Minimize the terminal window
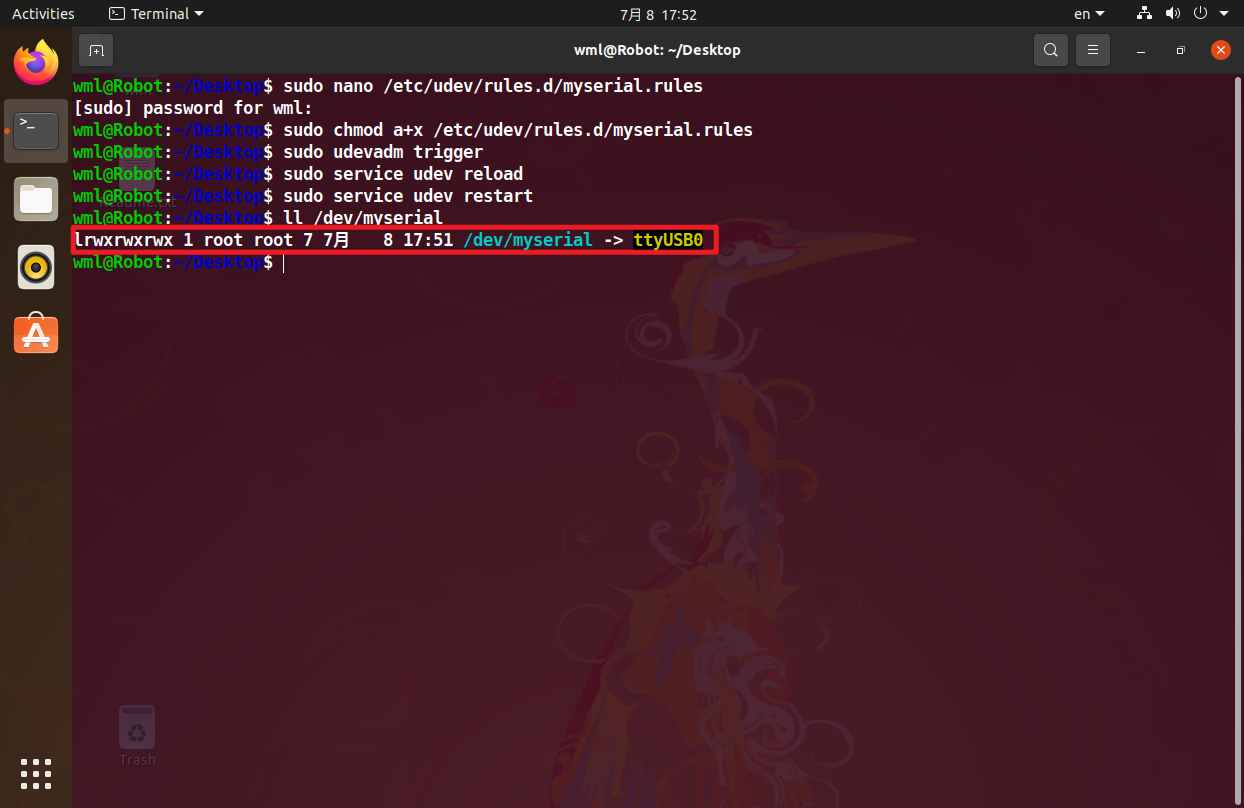 (1141, 50)
